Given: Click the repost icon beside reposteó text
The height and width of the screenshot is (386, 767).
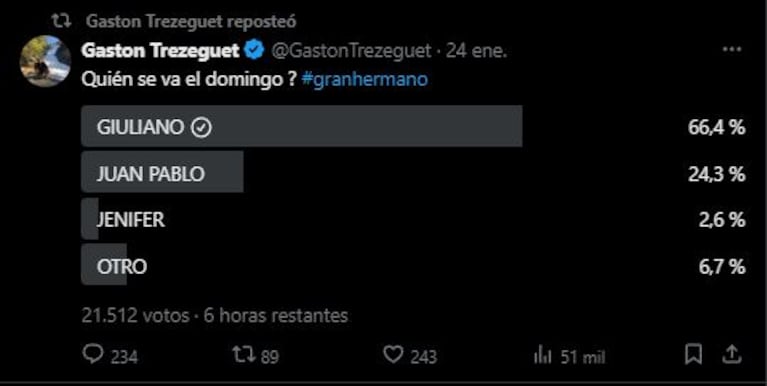Looking at the screenshot, I should tap(62, 21).
